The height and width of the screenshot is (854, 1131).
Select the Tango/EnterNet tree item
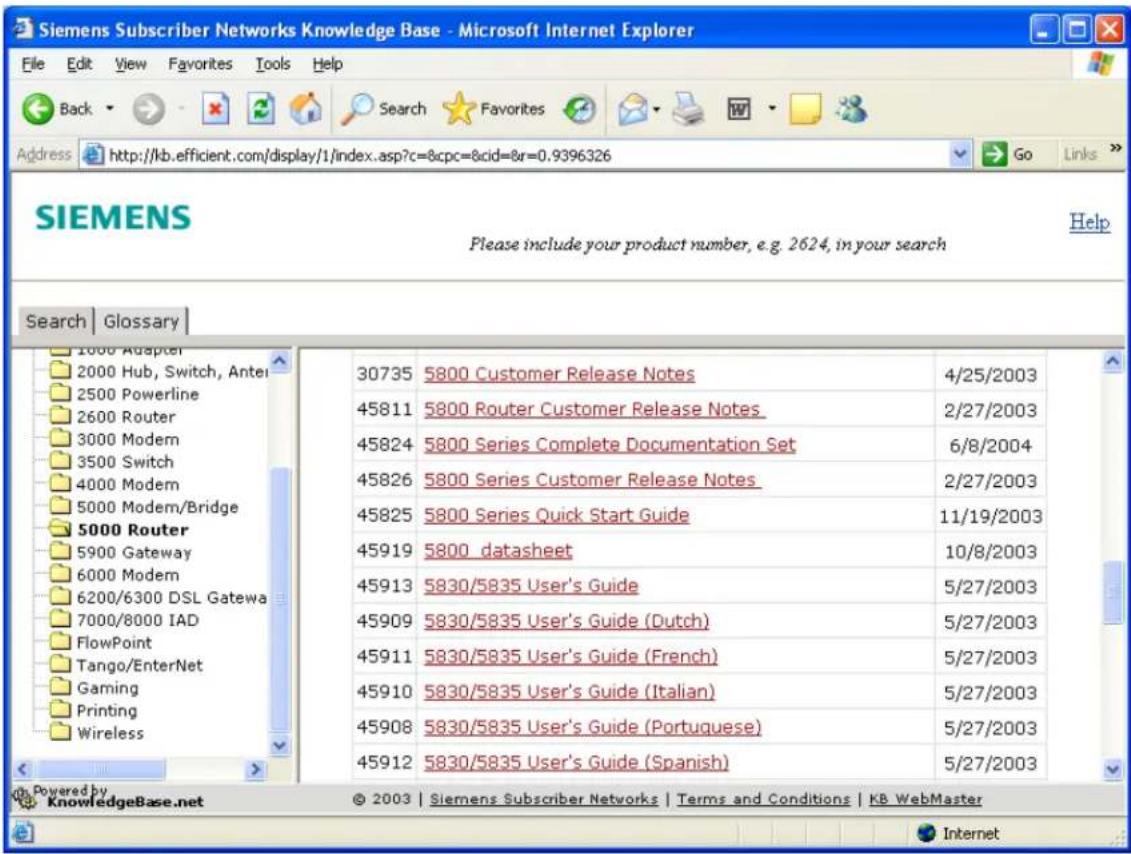click(140, 665)
